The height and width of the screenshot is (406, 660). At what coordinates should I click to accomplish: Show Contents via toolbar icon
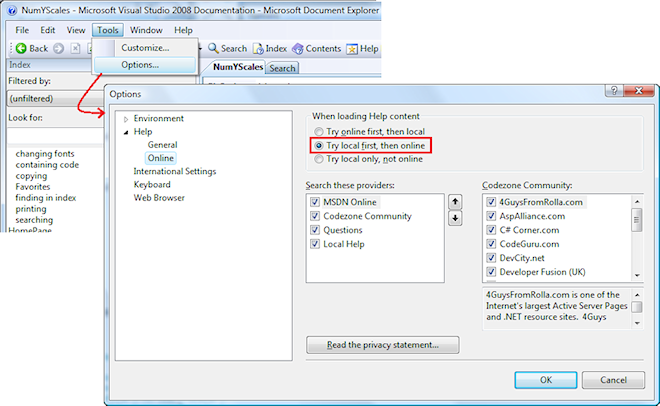317,48
